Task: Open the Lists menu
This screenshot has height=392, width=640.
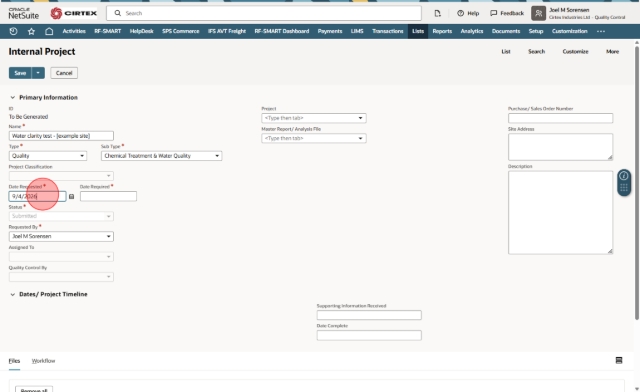Action: coord(418,31)
